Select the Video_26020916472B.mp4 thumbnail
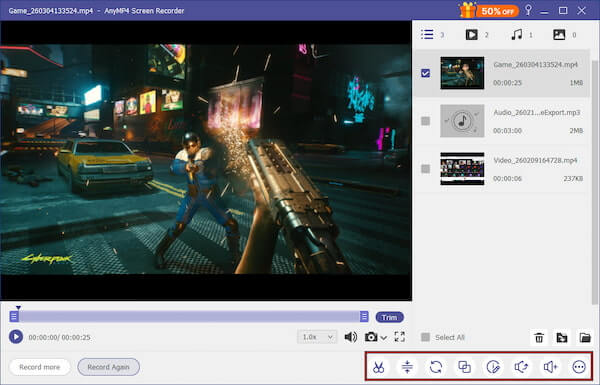 click(x=462, y=169)
